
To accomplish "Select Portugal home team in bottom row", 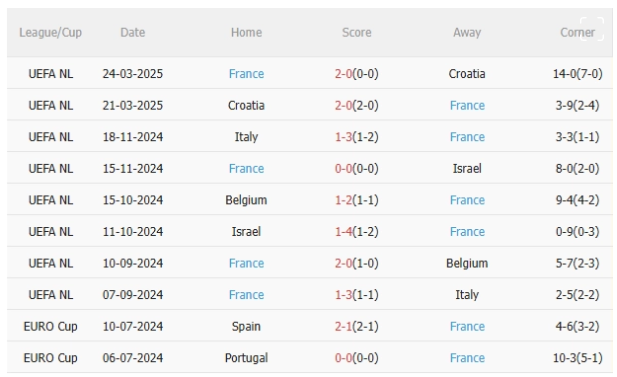I will click(x=246, y=358).
